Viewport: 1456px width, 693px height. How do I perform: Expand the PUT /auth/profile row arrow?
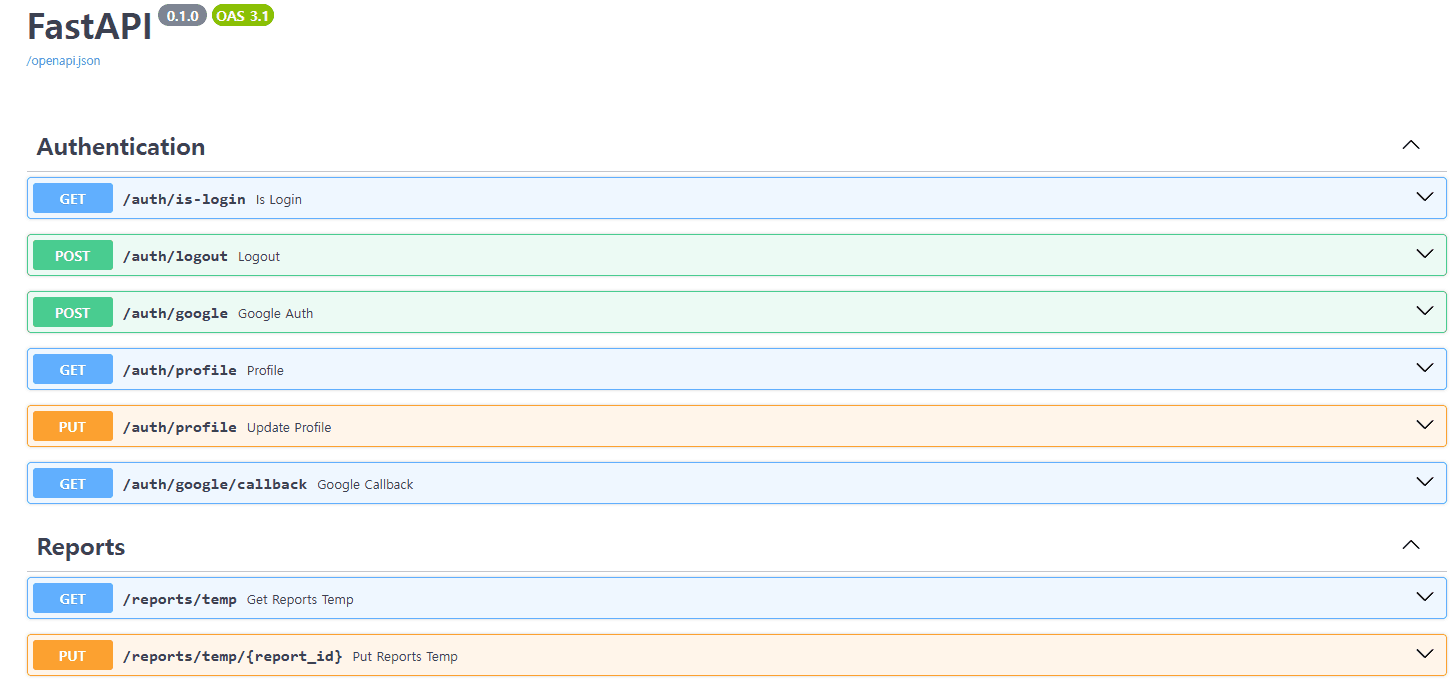pyautogui.click(x=1425, y=425)
